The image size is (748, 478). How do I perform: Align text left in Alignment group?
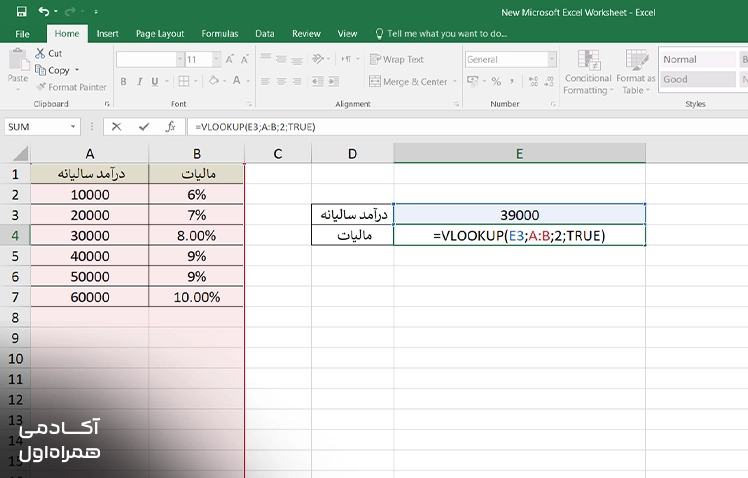[x=266, y=81]
